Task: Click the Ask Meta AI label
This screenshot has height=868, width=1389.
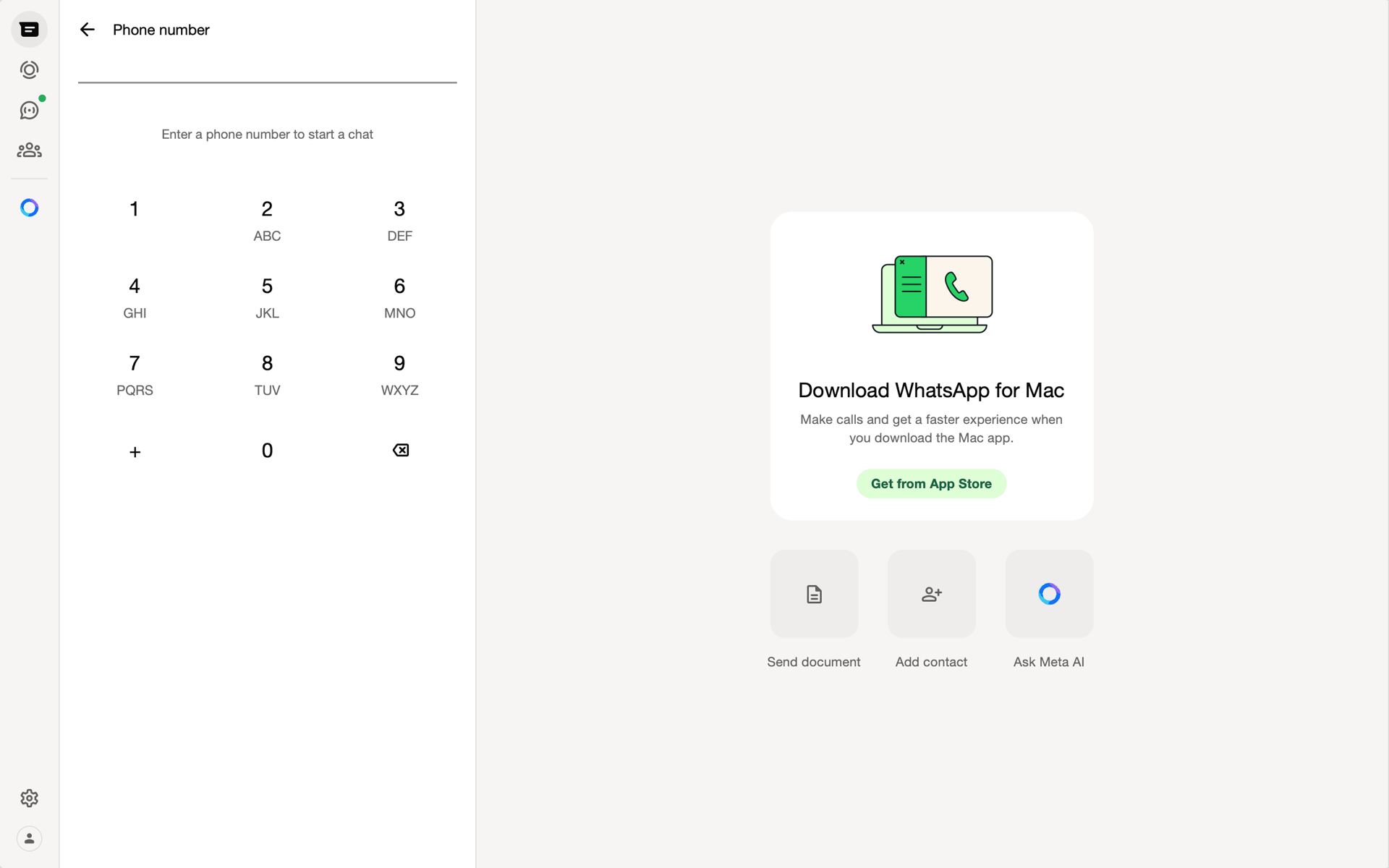Action: [1049, 662]
